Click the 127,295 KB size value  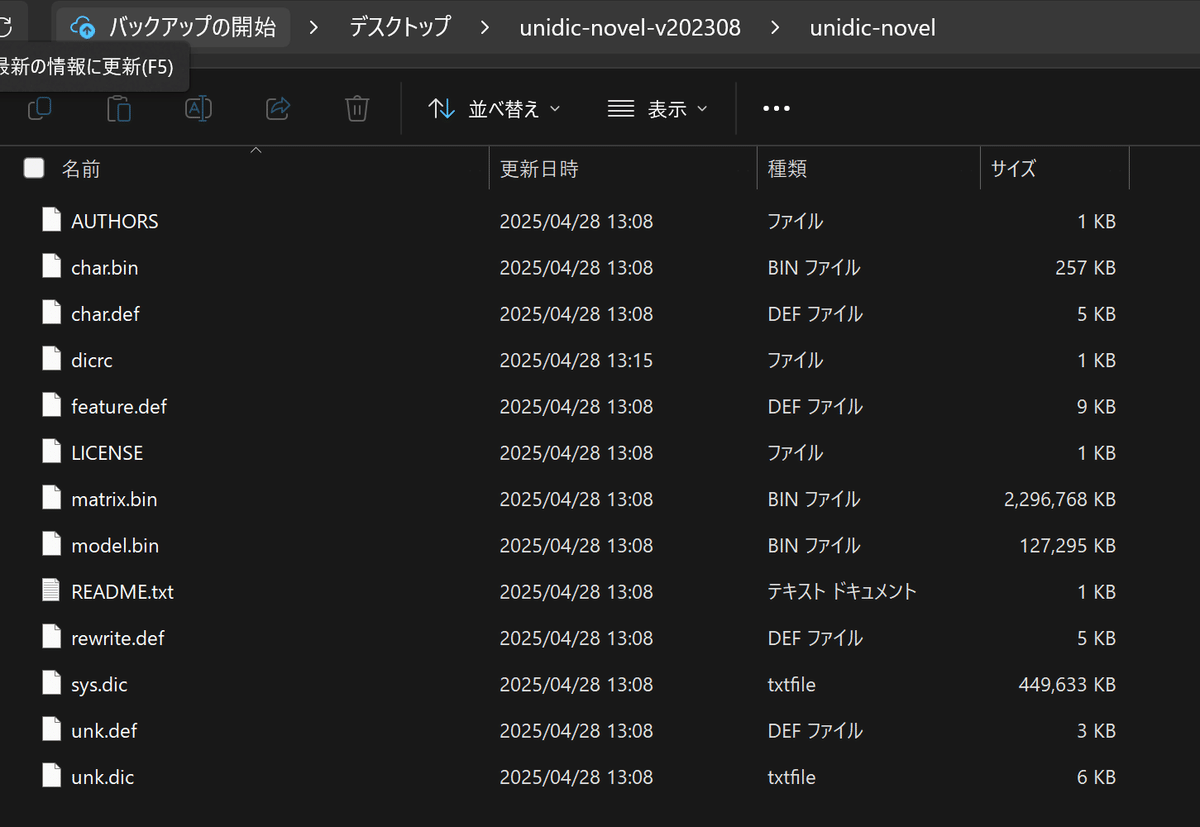coord(1067,545)
